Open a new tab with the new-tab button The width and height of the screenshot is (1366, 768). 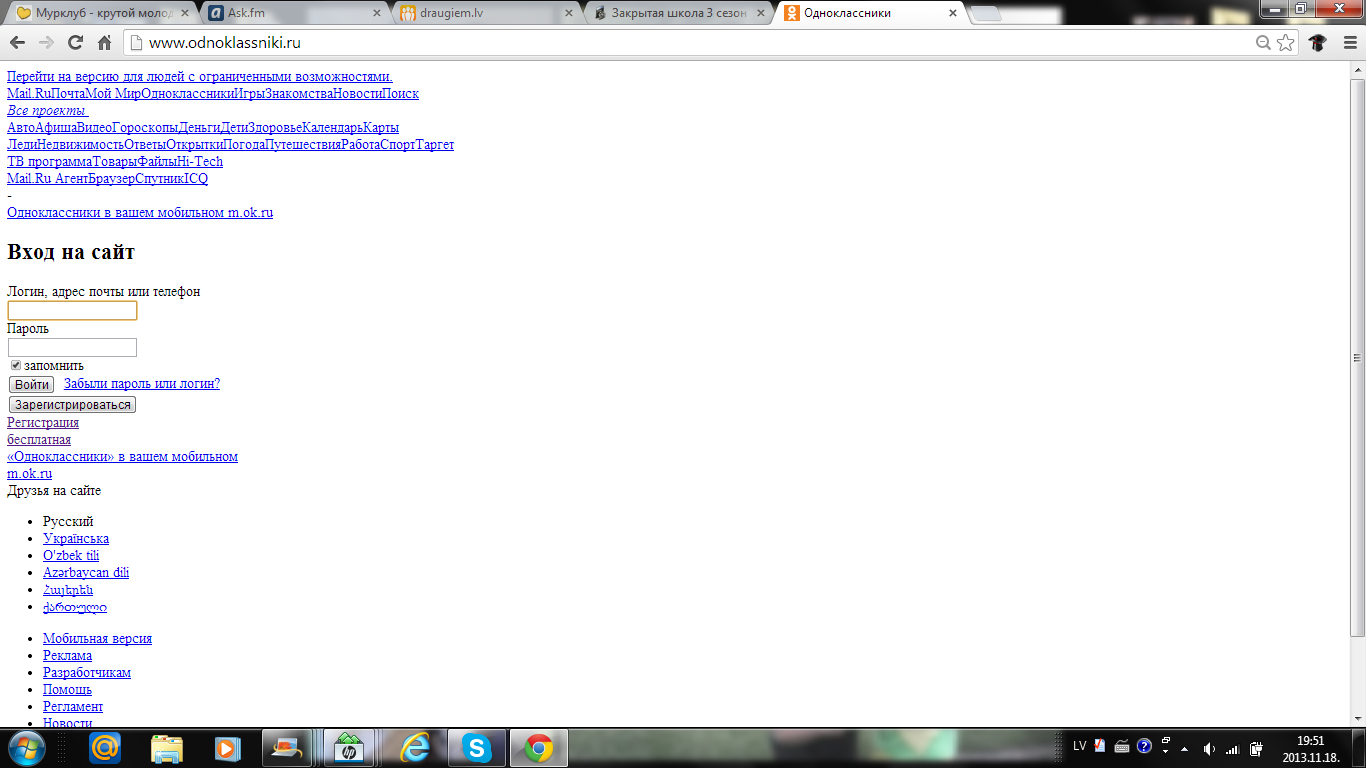pos(988,14)
